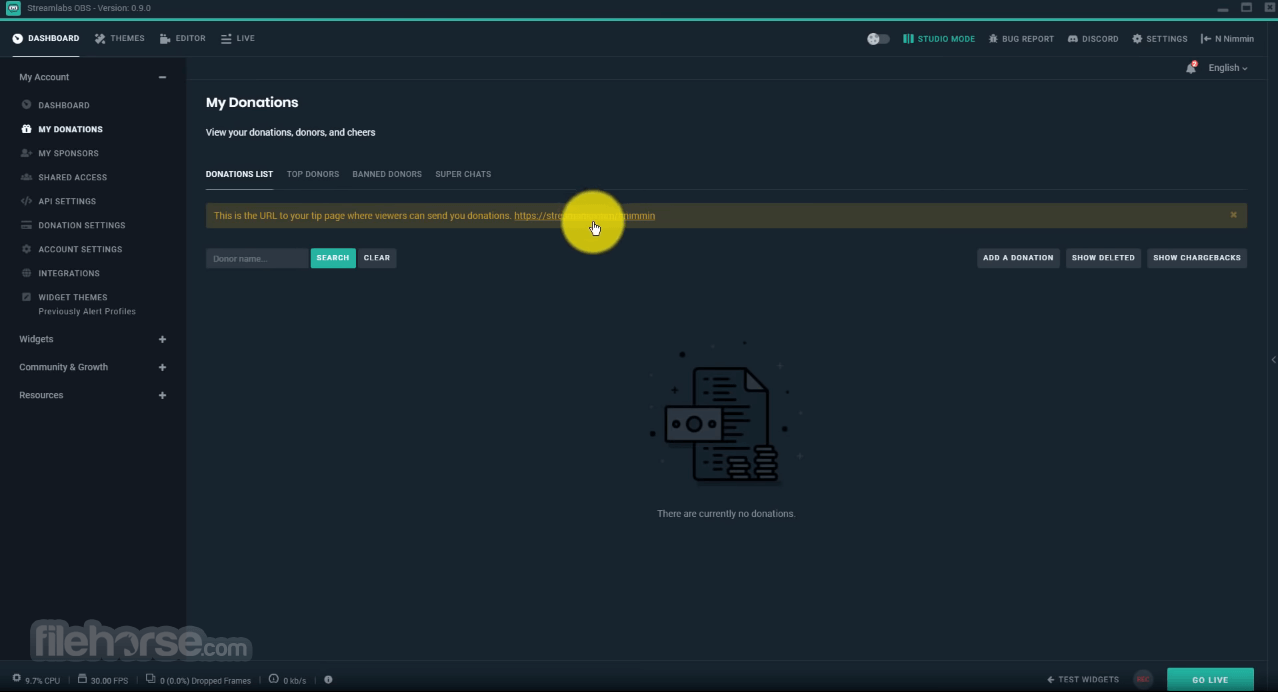
Task: Click 'There are currently no donations.' text
Action: pos(726,514)
